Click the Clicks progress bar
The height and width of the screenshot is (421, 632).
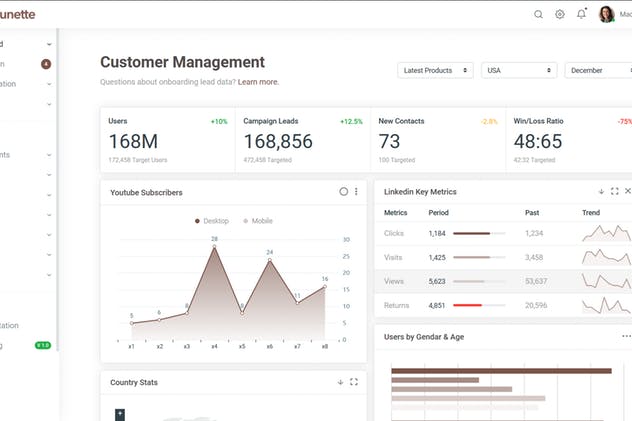pos(479,233)
